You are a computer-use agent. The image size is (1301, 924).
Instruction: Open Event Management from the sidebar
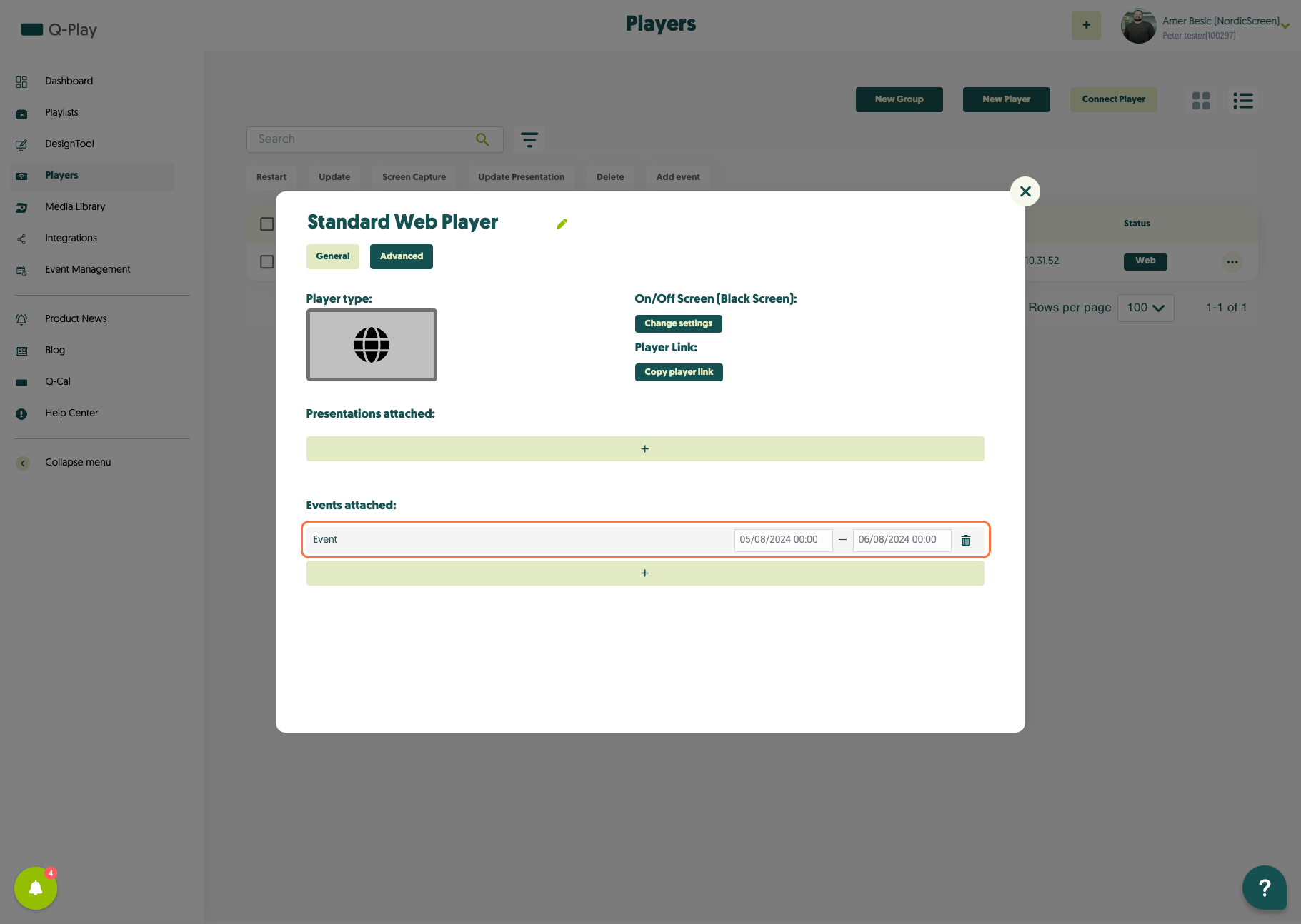(88, 269)
